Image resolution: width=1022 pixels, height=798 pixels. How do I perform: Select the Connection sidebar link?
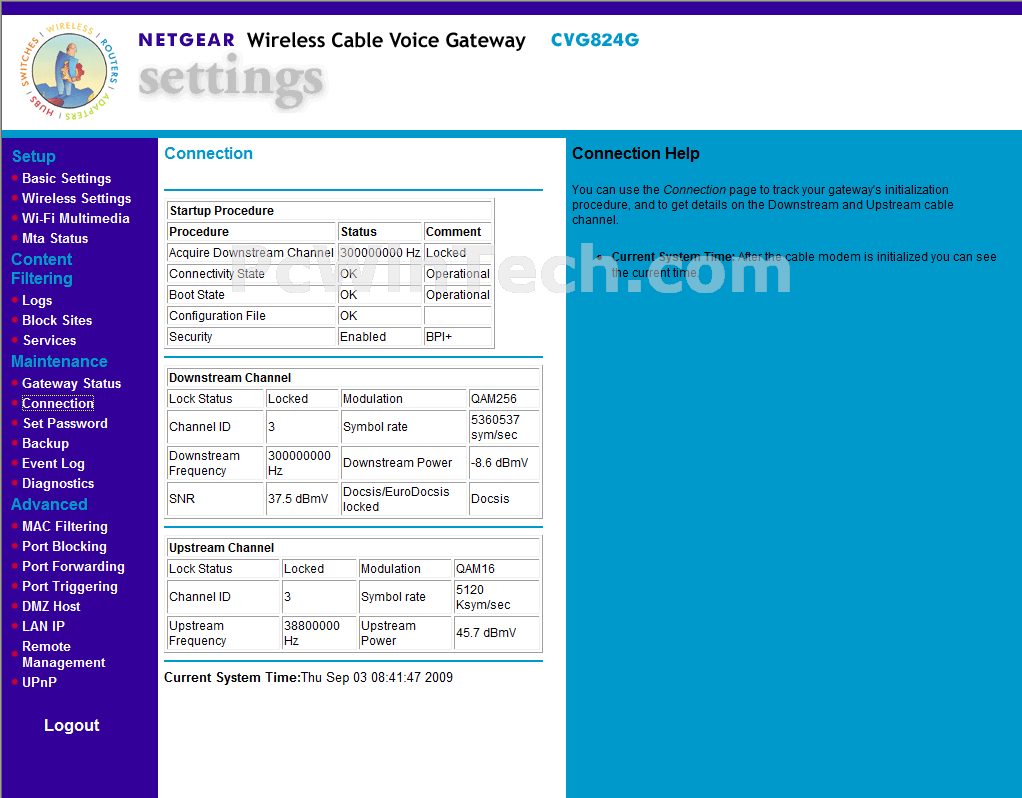point(58,404)
